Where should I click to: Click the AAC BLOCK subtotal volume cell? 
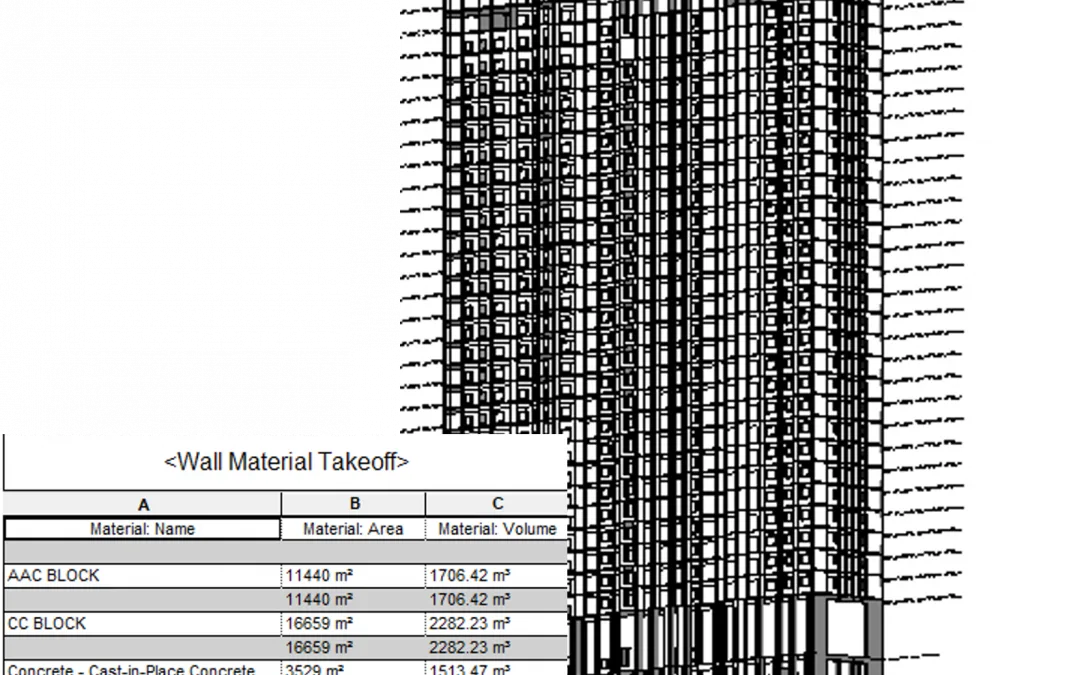pyautogui.click(x=497, y=600)
